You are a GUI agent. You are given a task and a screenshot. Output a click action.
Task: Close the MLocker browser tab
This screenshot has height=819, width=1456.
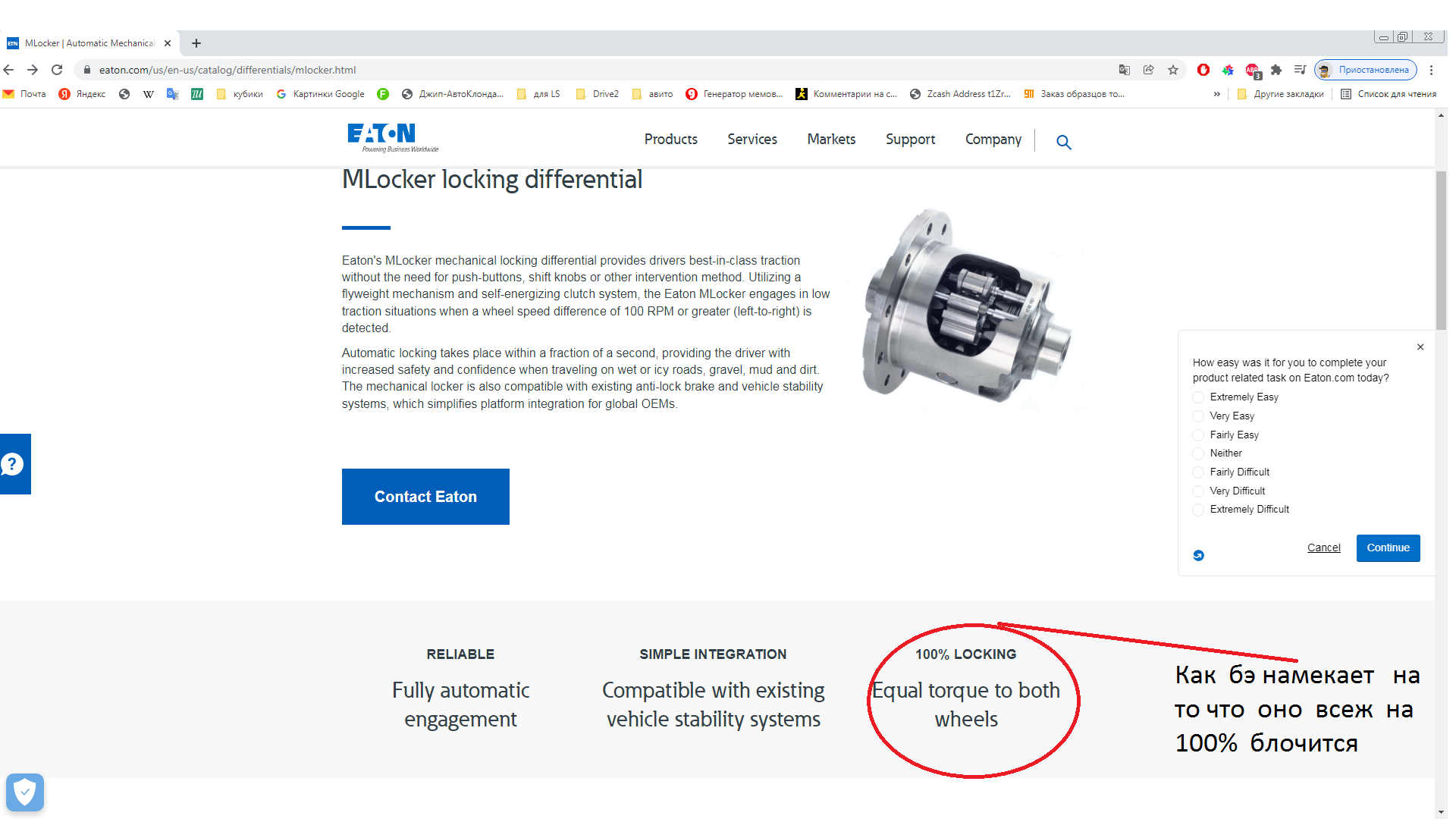pyautogui.click(x=168, y=43)
